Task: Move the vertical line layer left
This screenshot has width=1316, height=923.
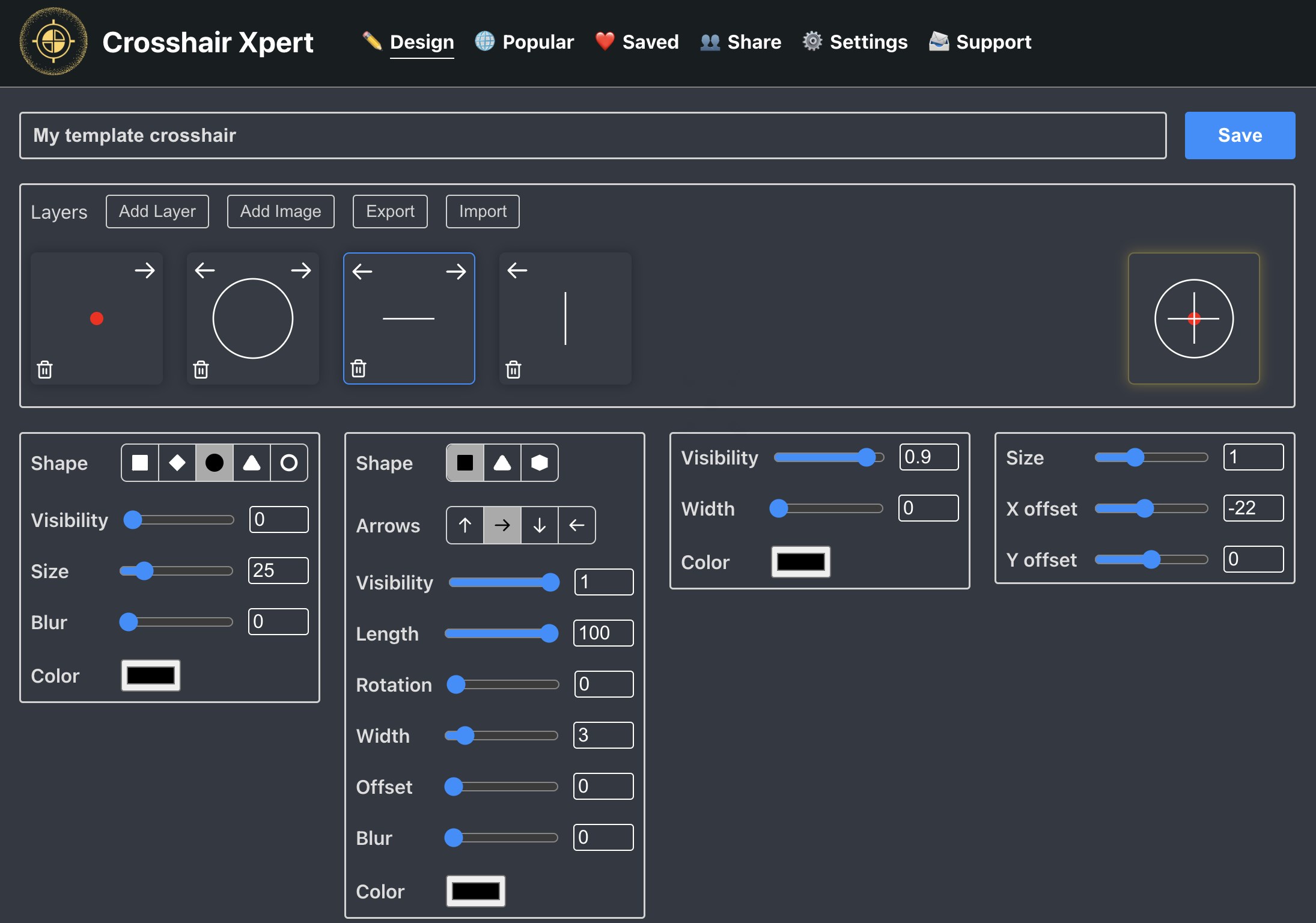Action: (x=517, y=270)
